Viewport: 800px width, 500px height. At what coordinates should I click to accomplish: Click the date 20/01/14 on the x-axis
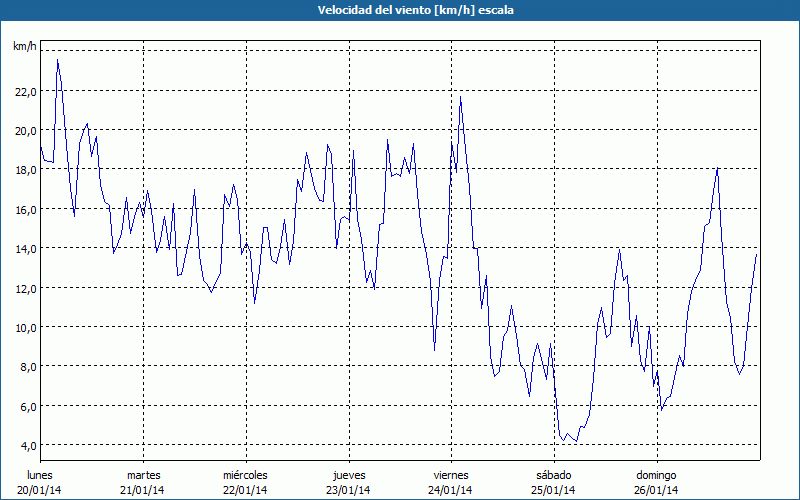coord(41,490)
